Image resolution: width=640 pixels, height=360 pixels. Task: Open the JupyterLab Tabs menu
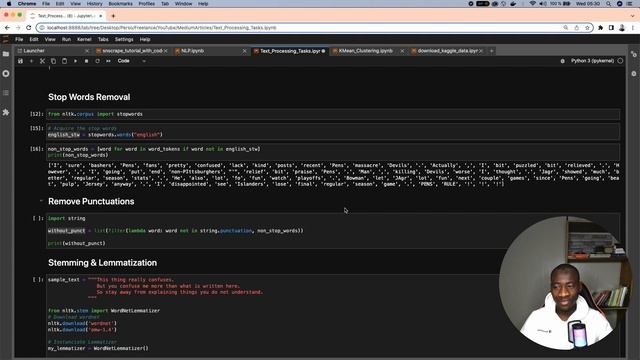103,40
